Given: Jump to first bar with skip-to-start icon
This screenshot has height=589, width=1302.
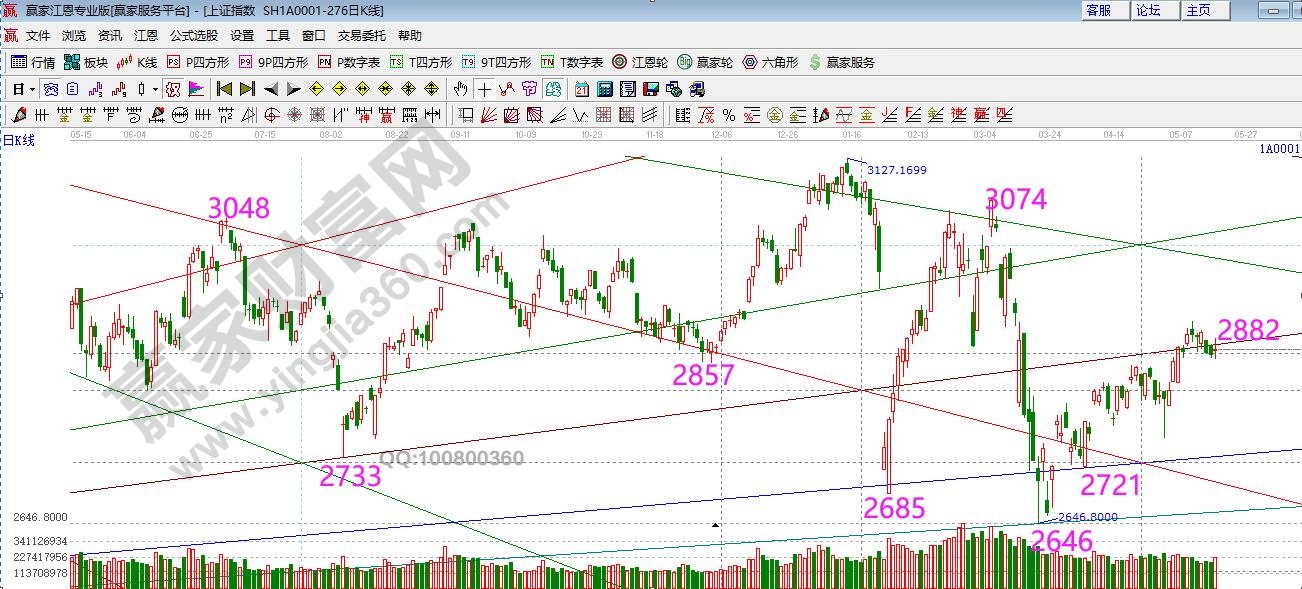Looking at the screenshot, I should point(225,89).
